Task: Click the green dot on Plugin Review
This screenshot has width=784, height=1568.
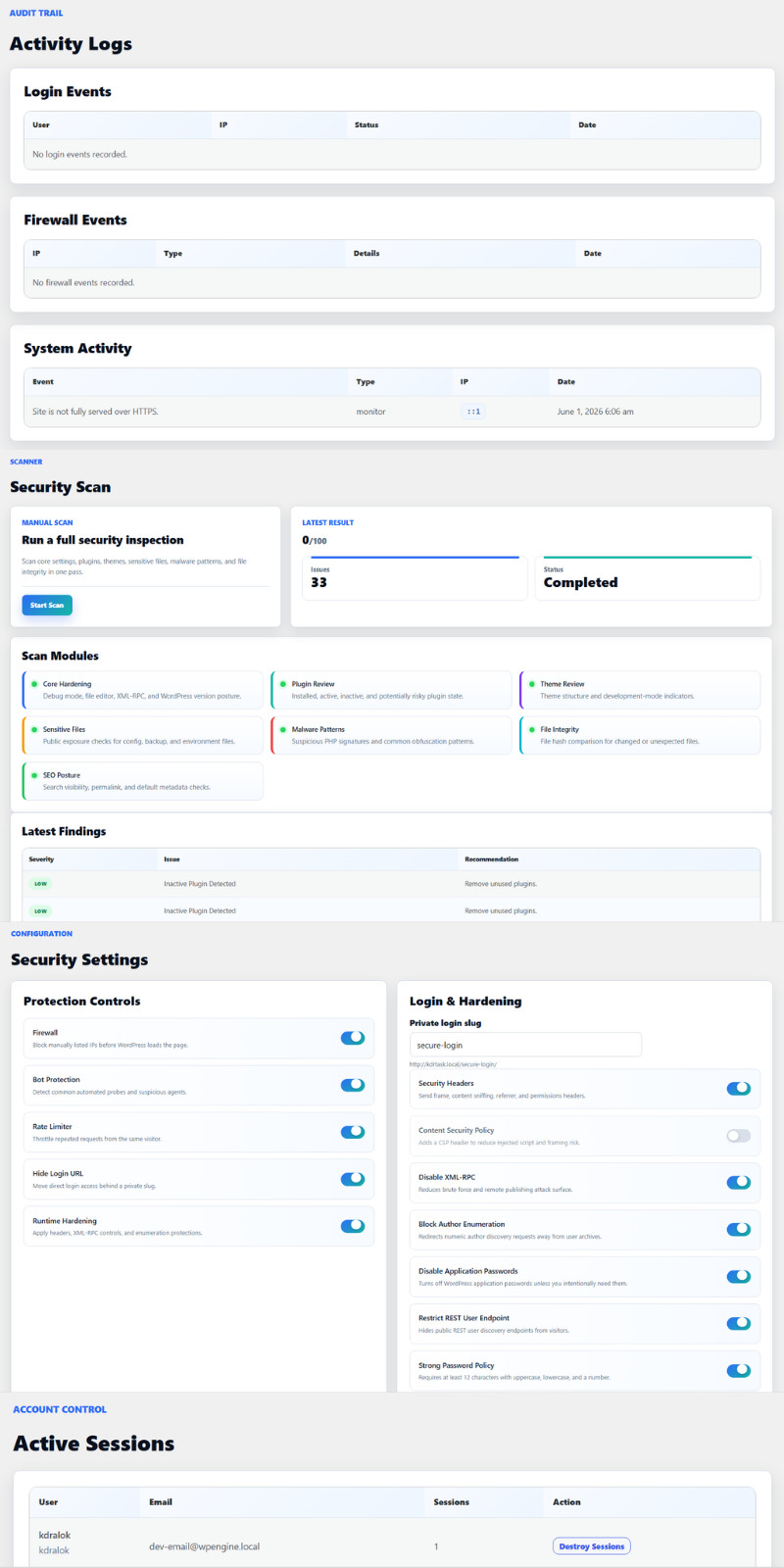Action: (282, 684)
